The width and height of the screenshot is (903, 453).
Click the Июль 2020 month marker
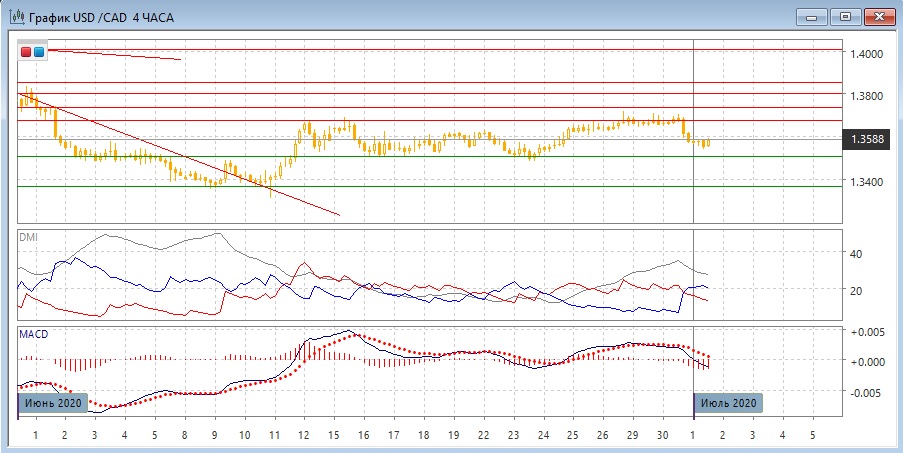(x=728, y=403)
